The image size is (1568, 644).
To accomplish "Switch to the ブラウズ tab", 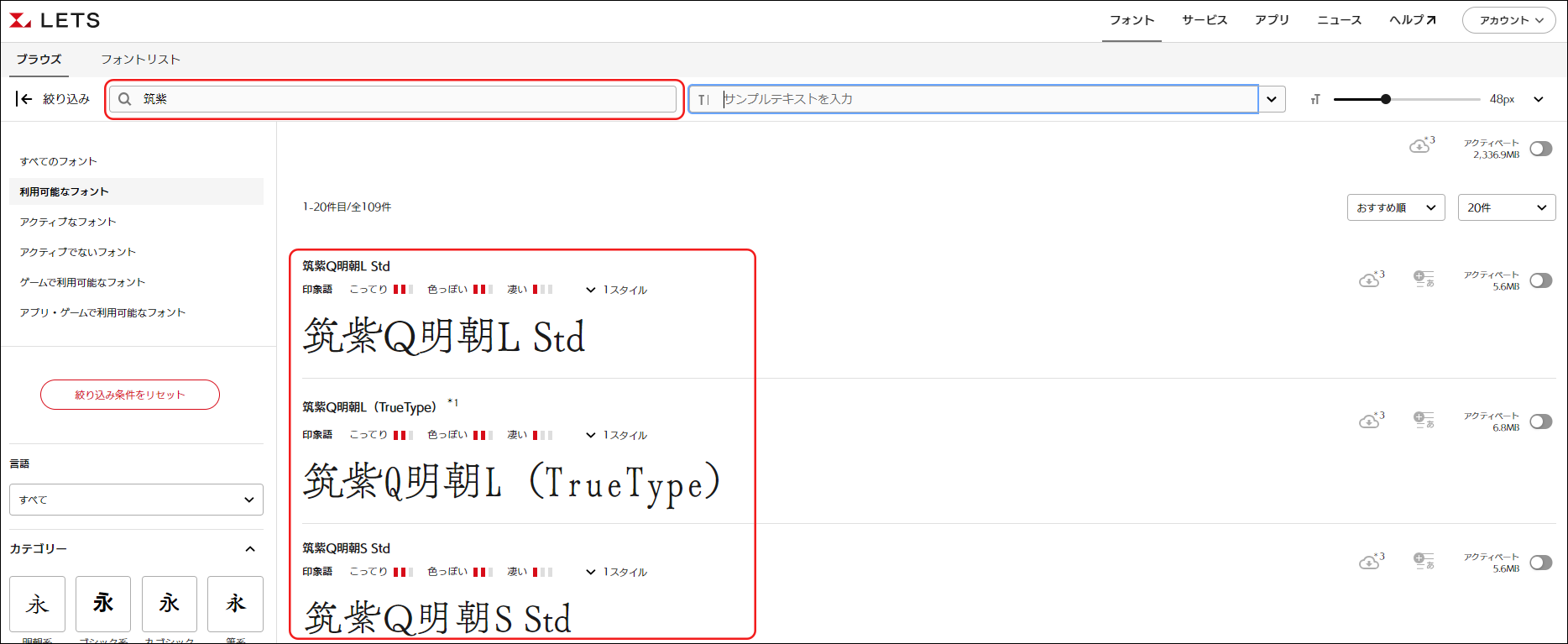I will tap(39, 60).
